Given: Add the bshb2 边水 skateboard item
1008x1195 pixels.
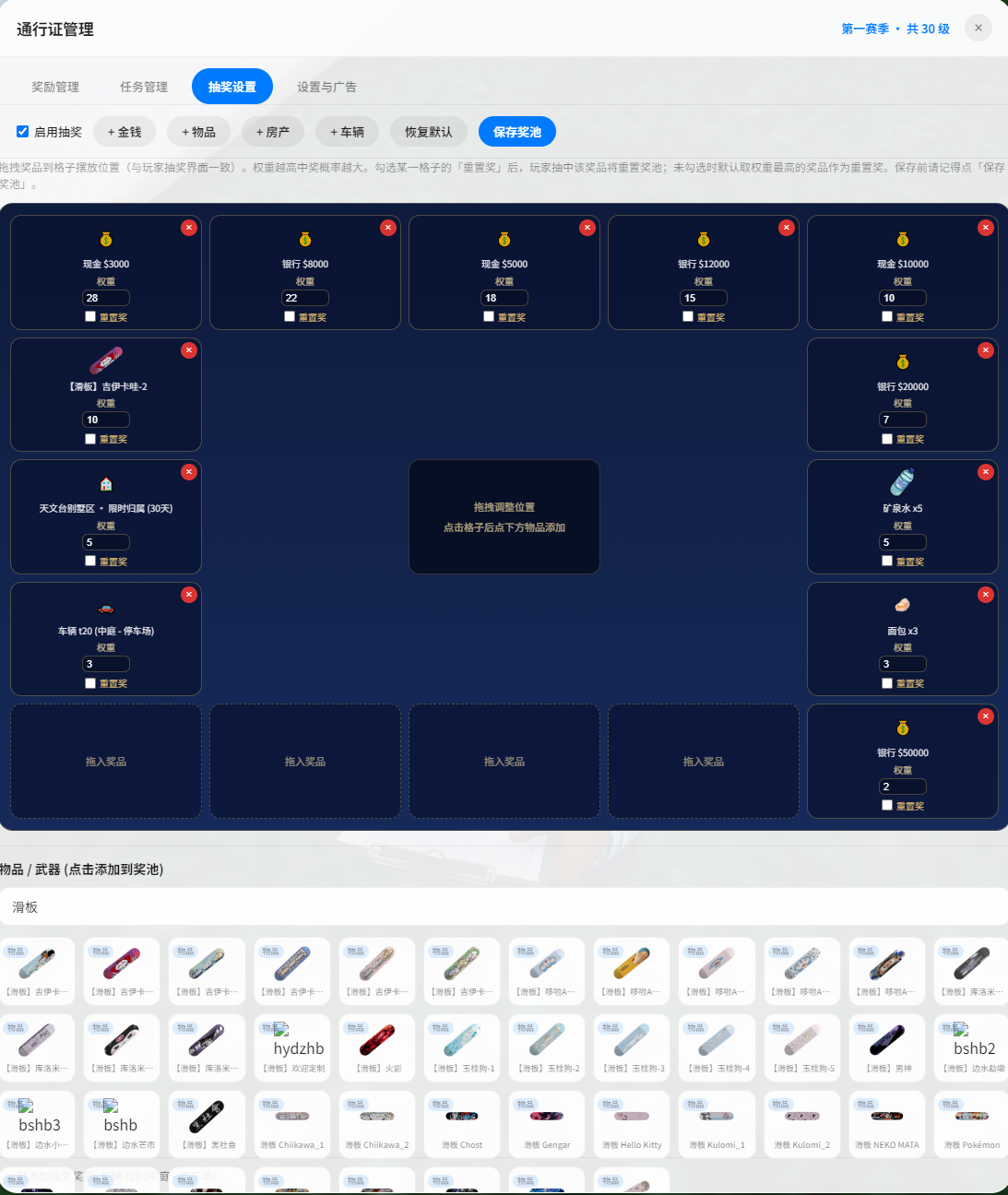Looking at the screenshot, I should pos(970,1049).
